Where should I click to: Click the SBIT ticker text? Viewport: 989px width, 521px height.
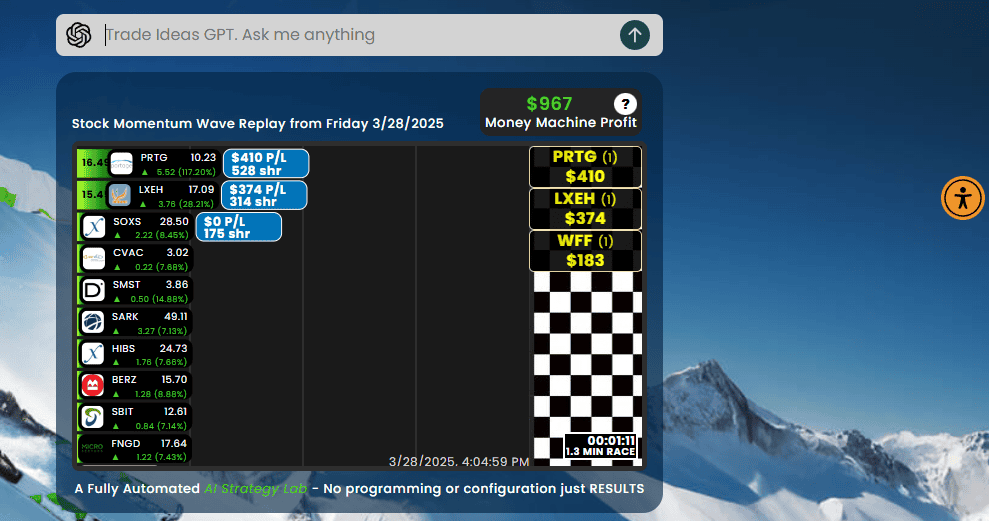[122, 411]
